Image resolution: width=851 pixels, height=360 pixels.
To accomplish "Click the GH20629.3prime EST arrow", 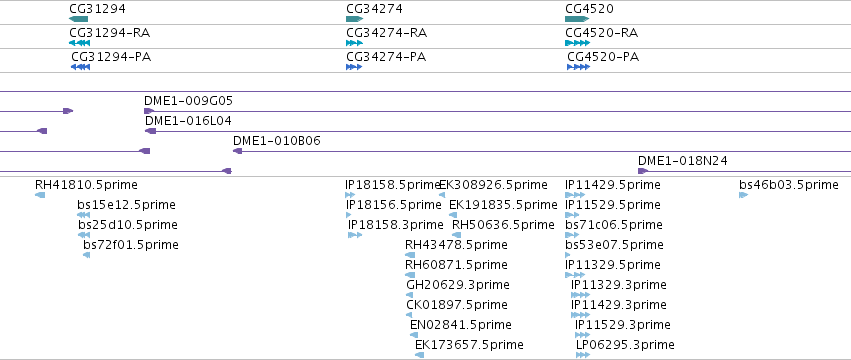I will pos(409,295).
